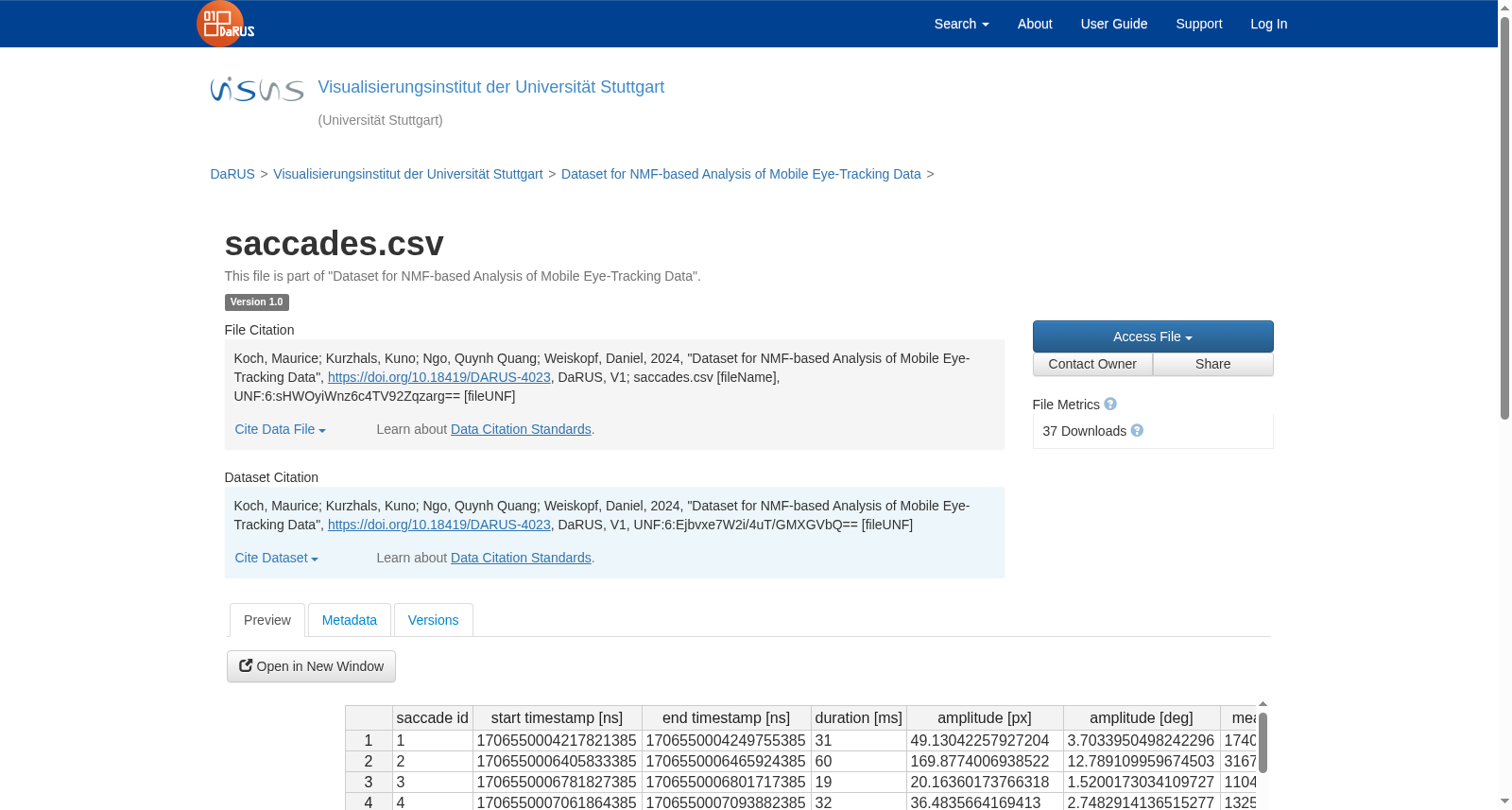Screen dimensions: 1512x810
Task: Expand the Cite Dataset dropdown
Action: point(276,558)
